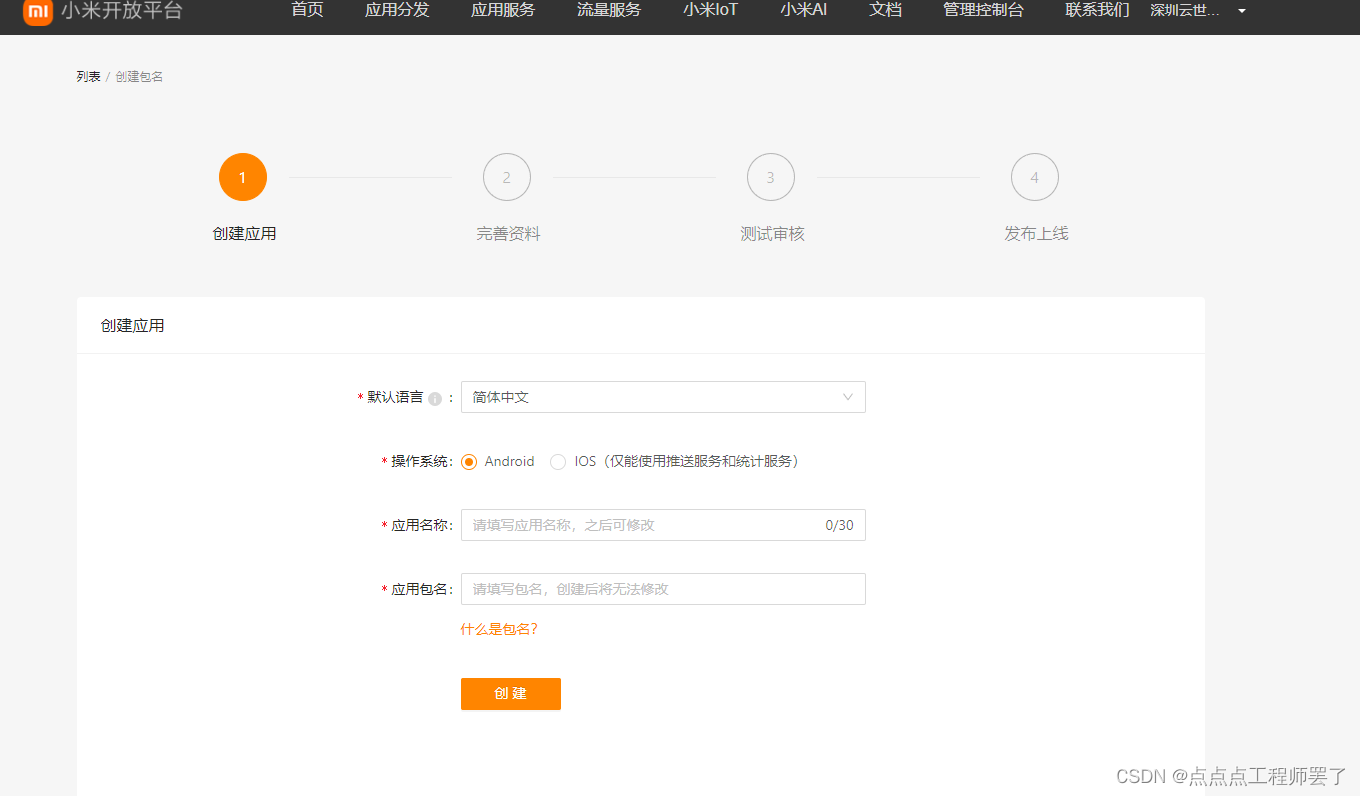The width and height of the screenshot is (1360, 796).
Task: Open the 应用分发 nav item
Action: tap(397, 10)
